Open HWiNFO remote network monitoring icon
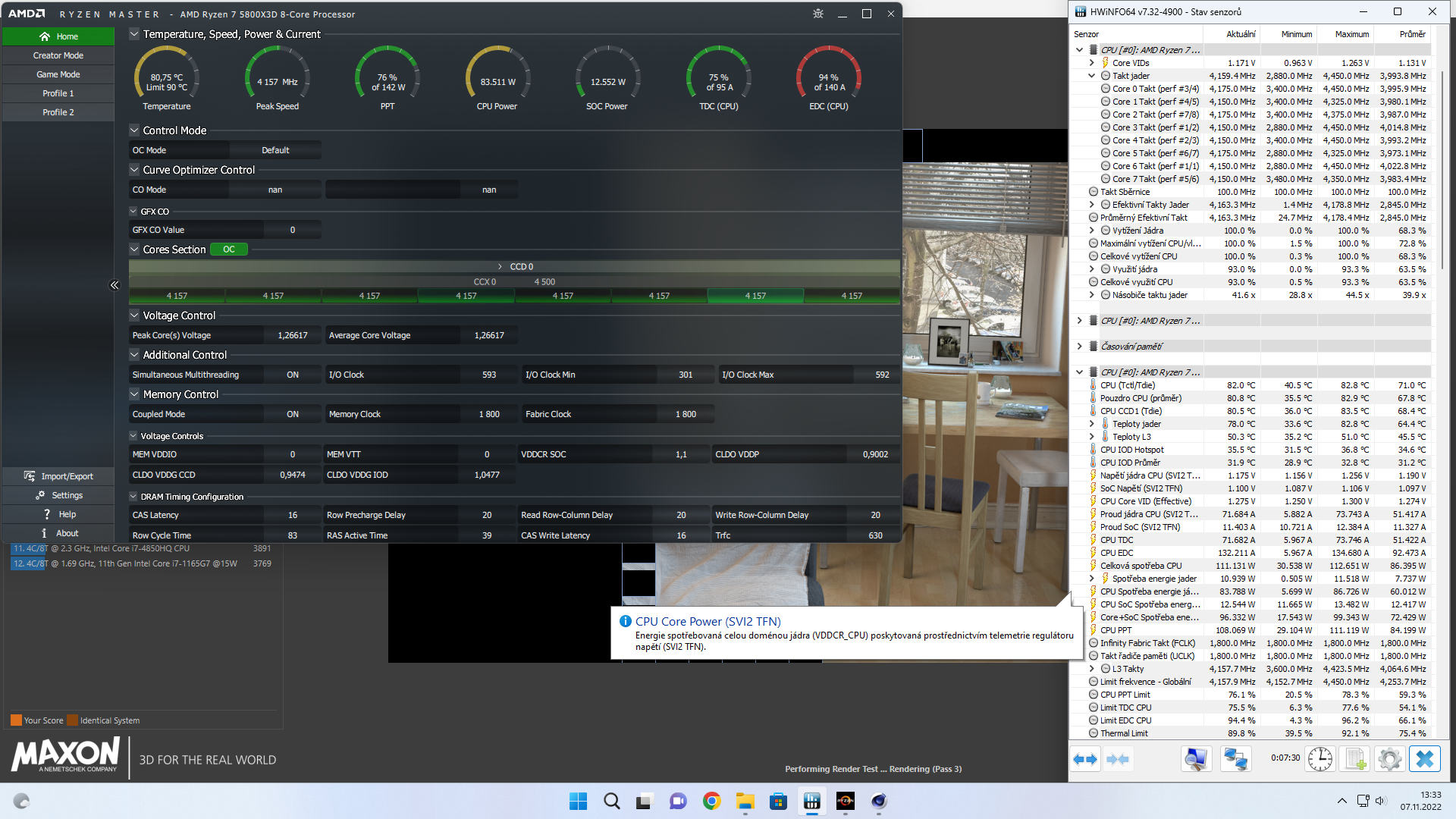 [1235, 759]
